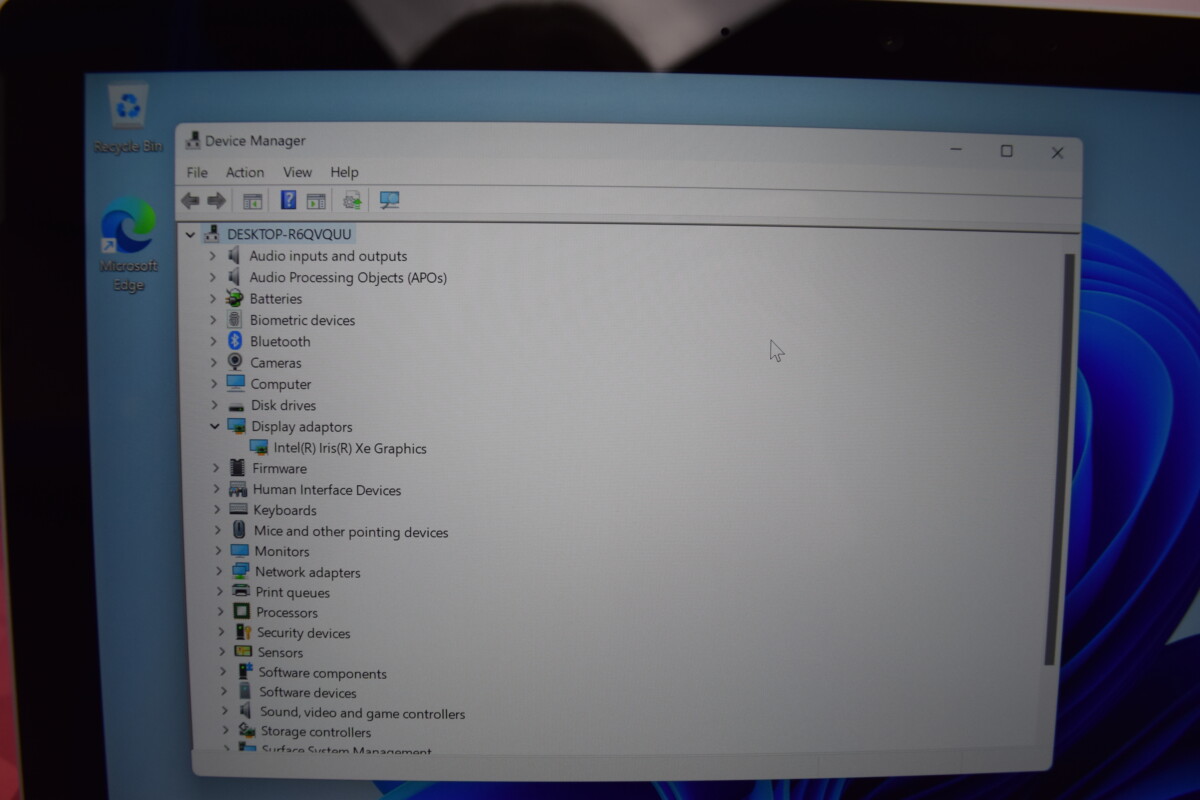Select the 'Keyboards' row label
Viewport: 1200px width, 800px height.
[285, 510]
